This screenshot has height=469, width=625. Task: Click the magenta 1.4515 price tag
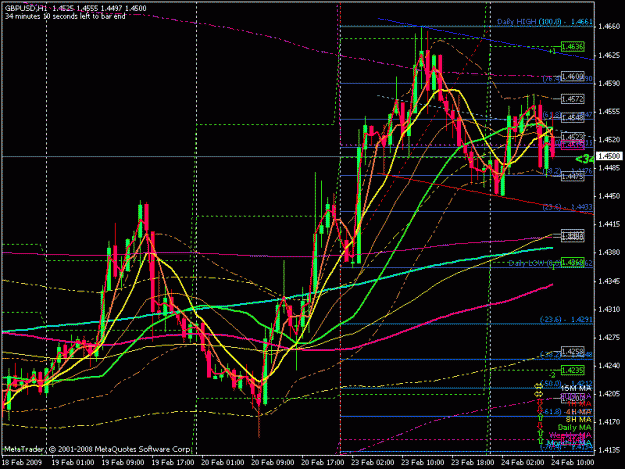coord(572,145)
